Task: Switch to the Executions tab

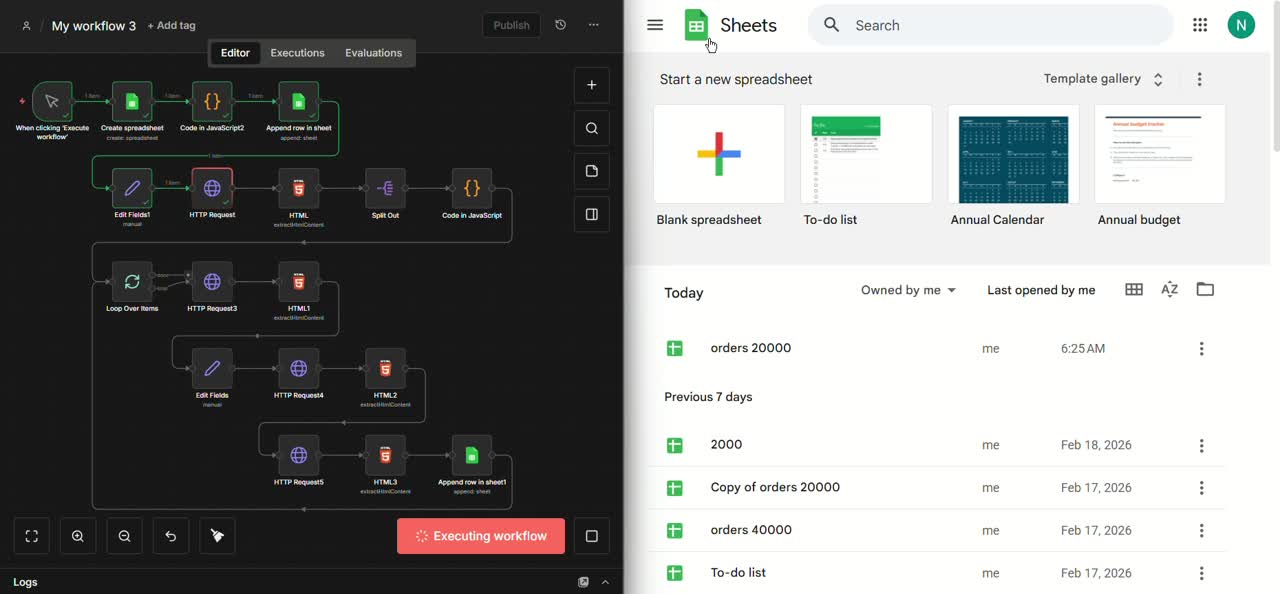Action: 297,53
